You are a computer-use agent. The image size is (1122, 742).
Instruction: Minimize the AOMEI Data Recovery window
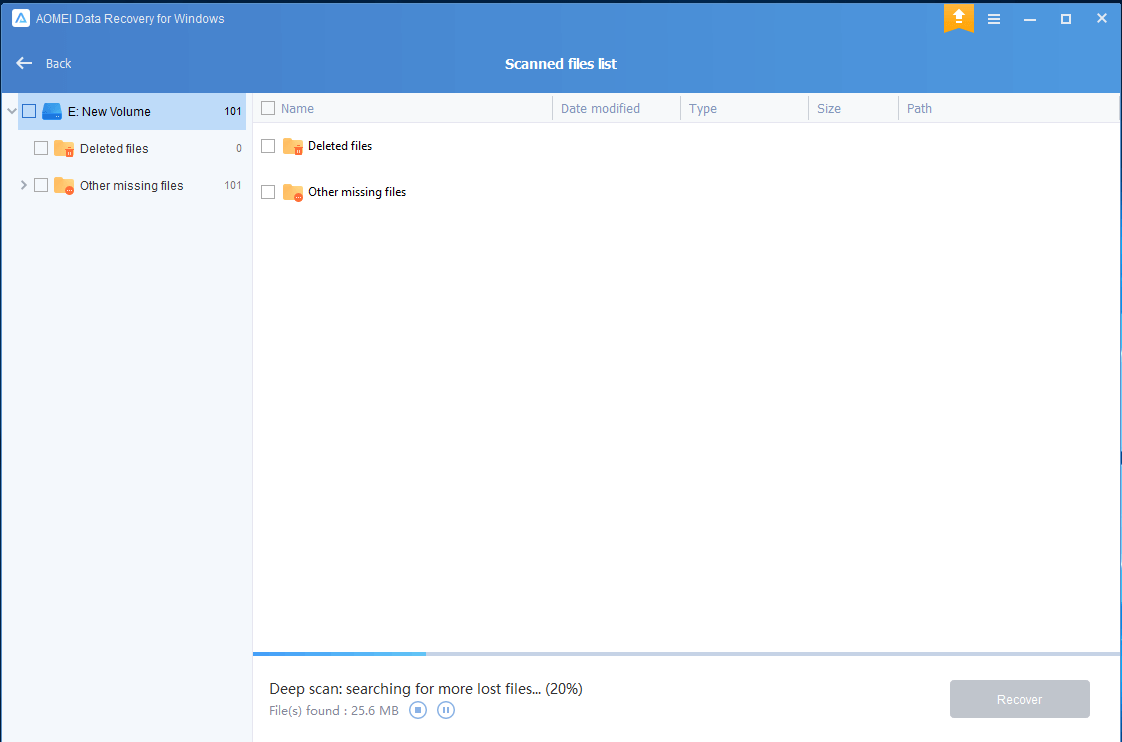[1030, 19]
